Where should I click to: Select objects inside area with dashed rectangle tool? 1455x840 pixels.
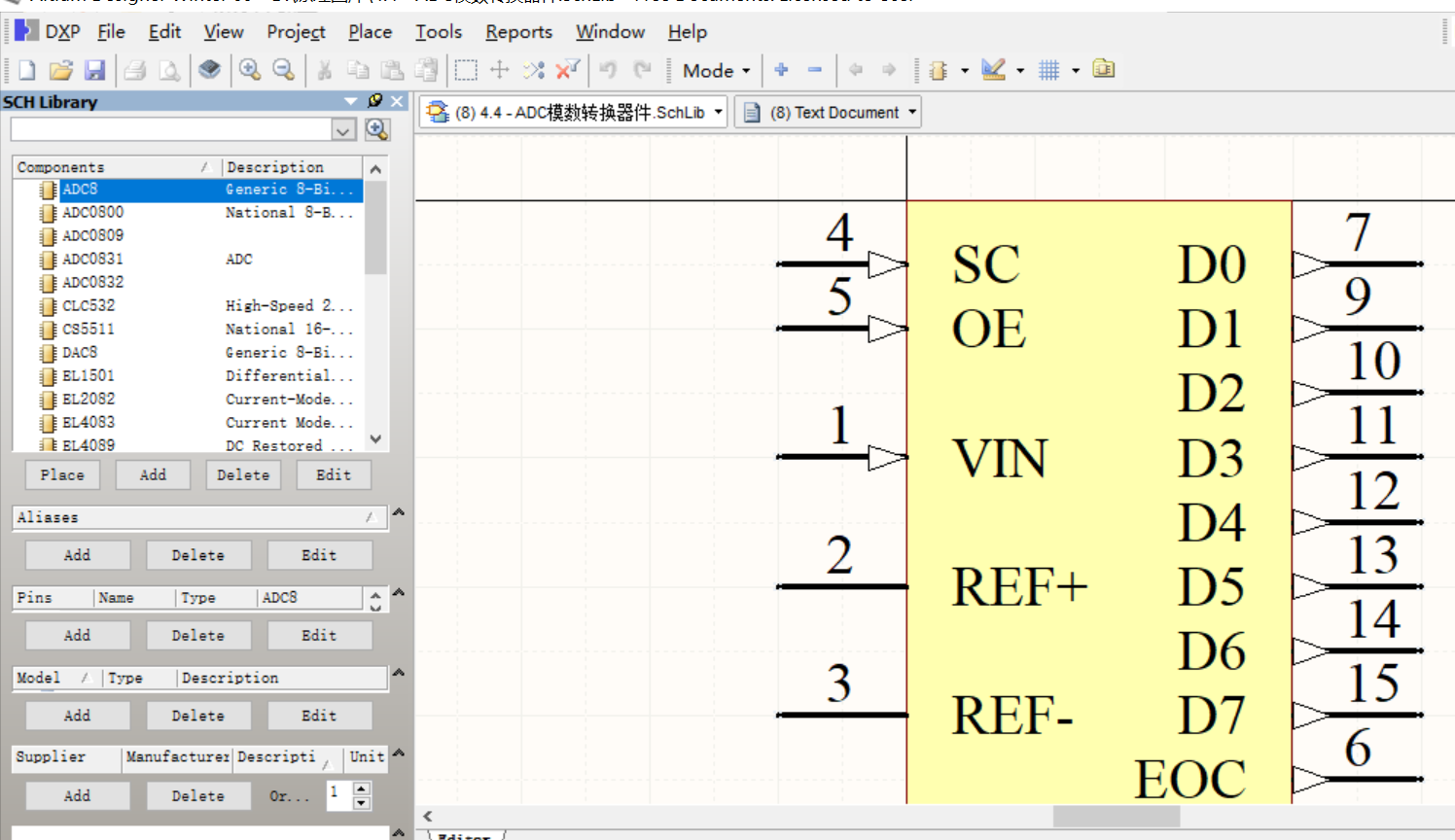point(466,70)
